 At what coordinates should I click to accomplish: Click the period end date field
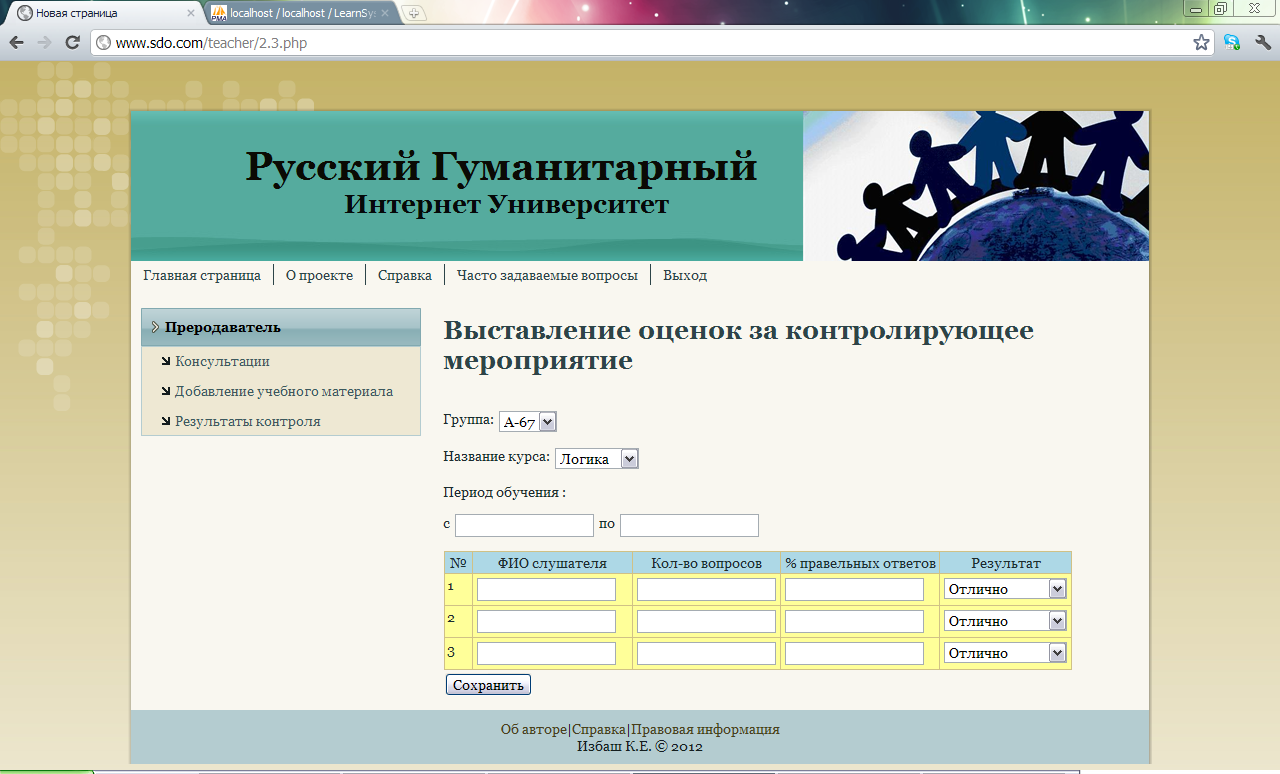(689, 525)
